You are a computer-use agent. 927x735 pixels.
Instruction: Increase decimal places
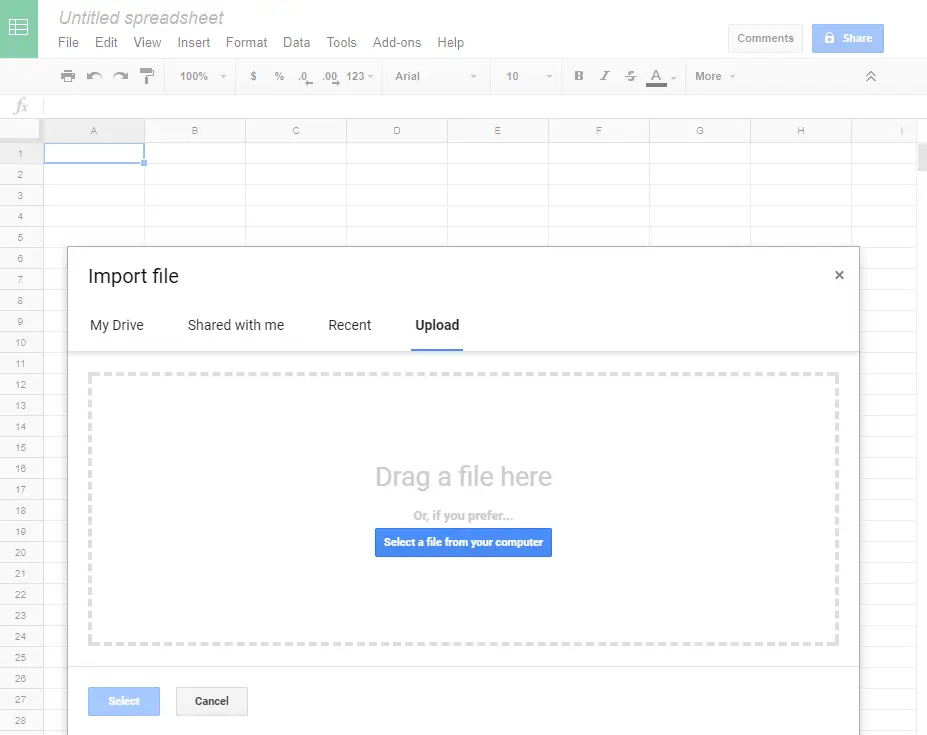point(328,76)
